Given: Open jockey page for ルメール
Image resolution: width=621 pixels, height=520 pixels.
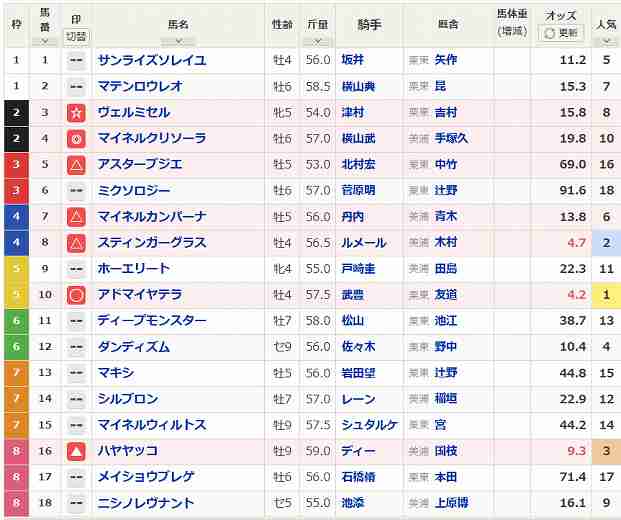Looking at the screenshot, I should tap(364, 243).
